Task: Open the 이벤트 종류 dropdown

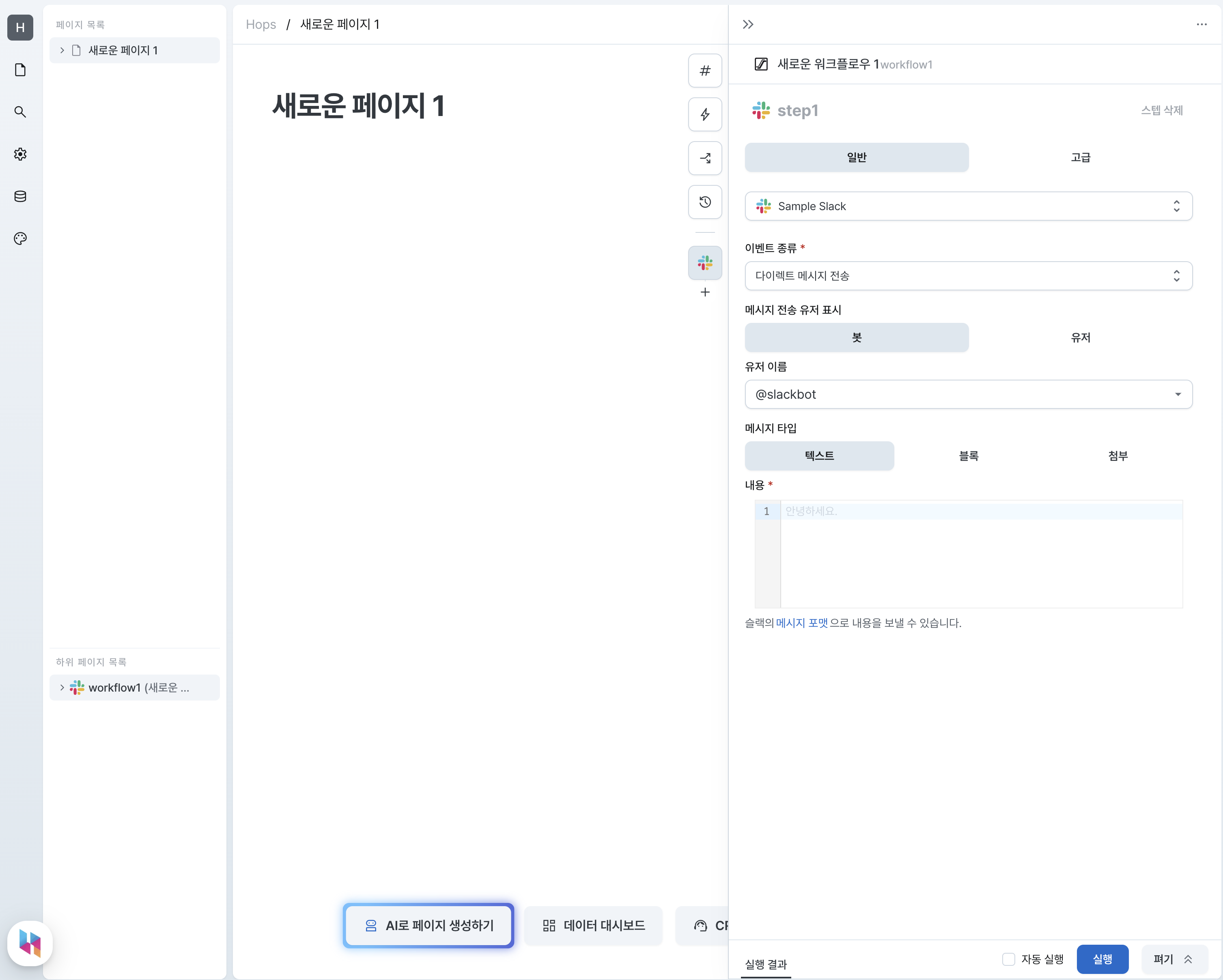Action: click(x=969, y=276)
